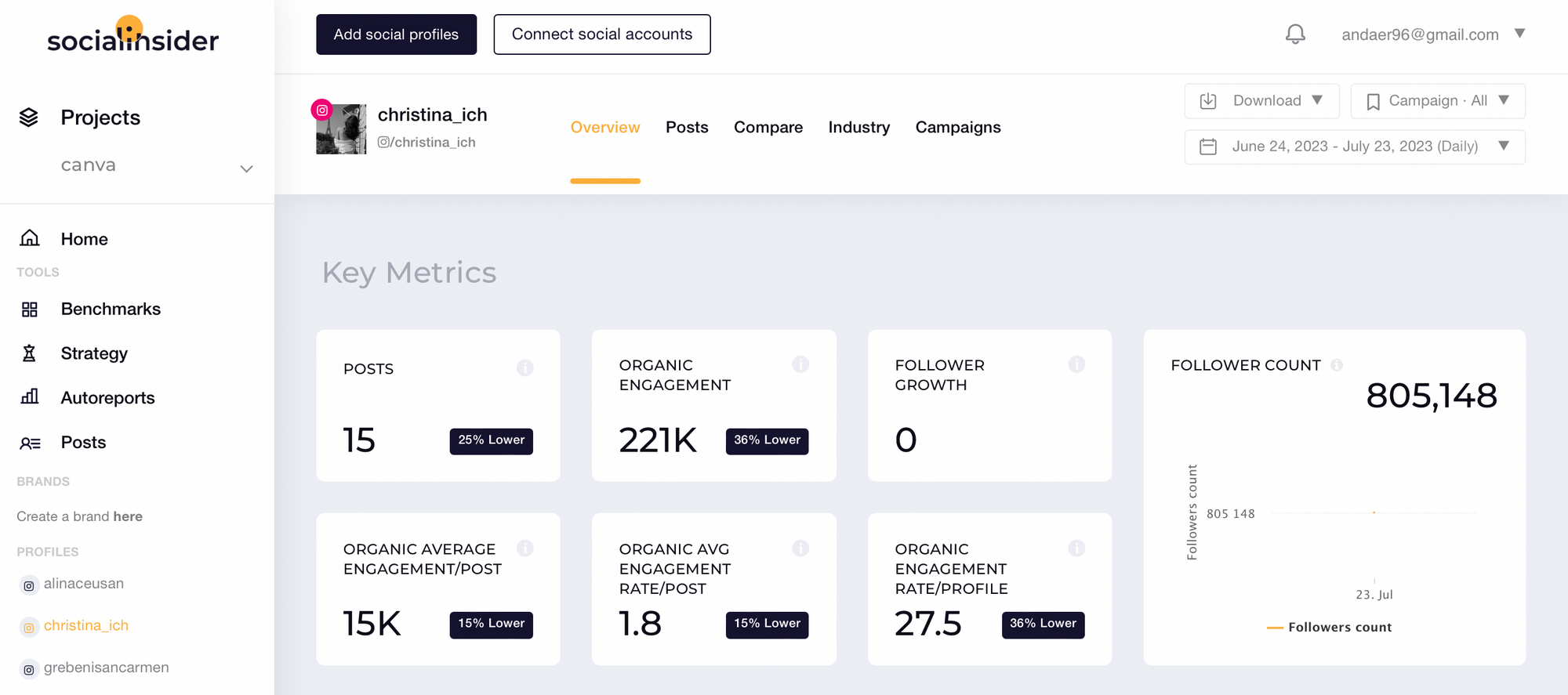Select grebenisancarmen profile
Viewport: 1568px width, 695px height.
107,668
